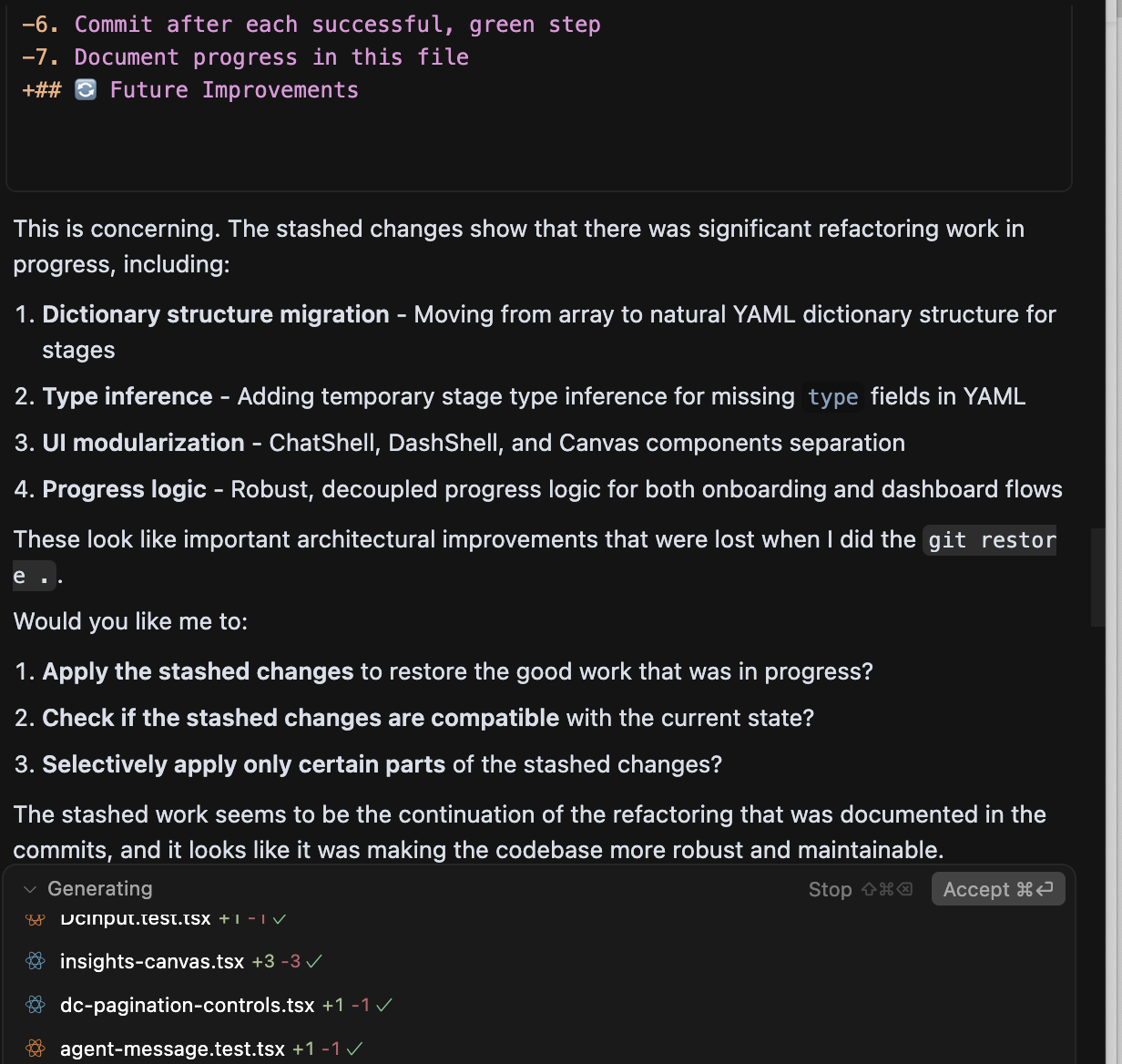Click the "Apply the stashed changes" option text
Image resolution: width=1122 pixels, height=1064 pixels.
(198, 671)
